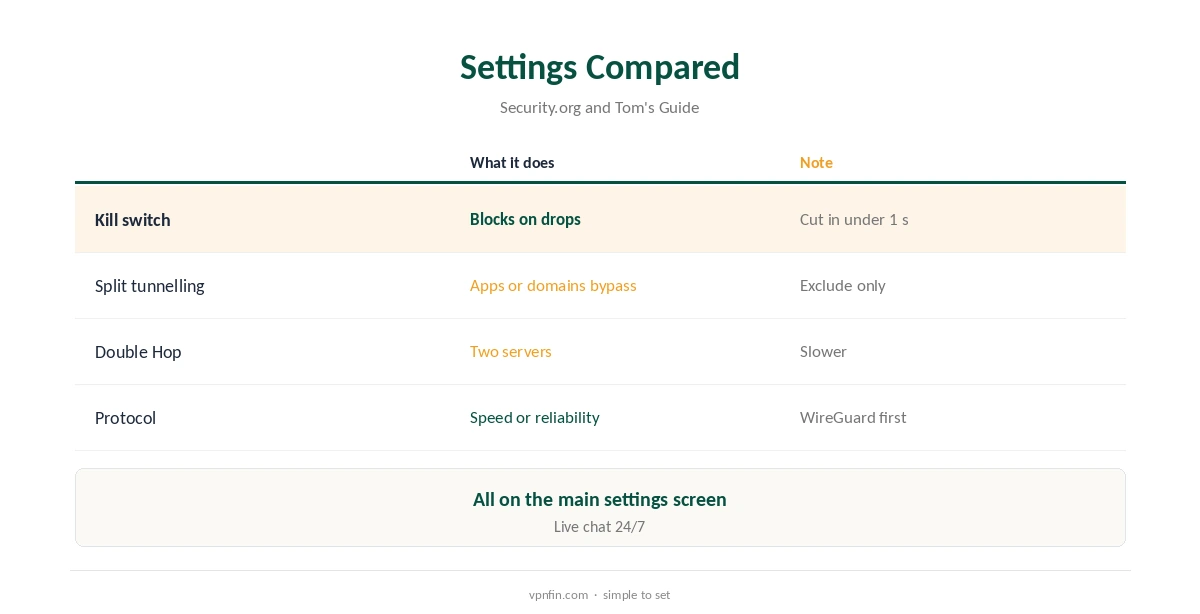Select the 'Protocol' row label
The image size is (1200, 614).
pyautogui.click(x=125, y=418)
